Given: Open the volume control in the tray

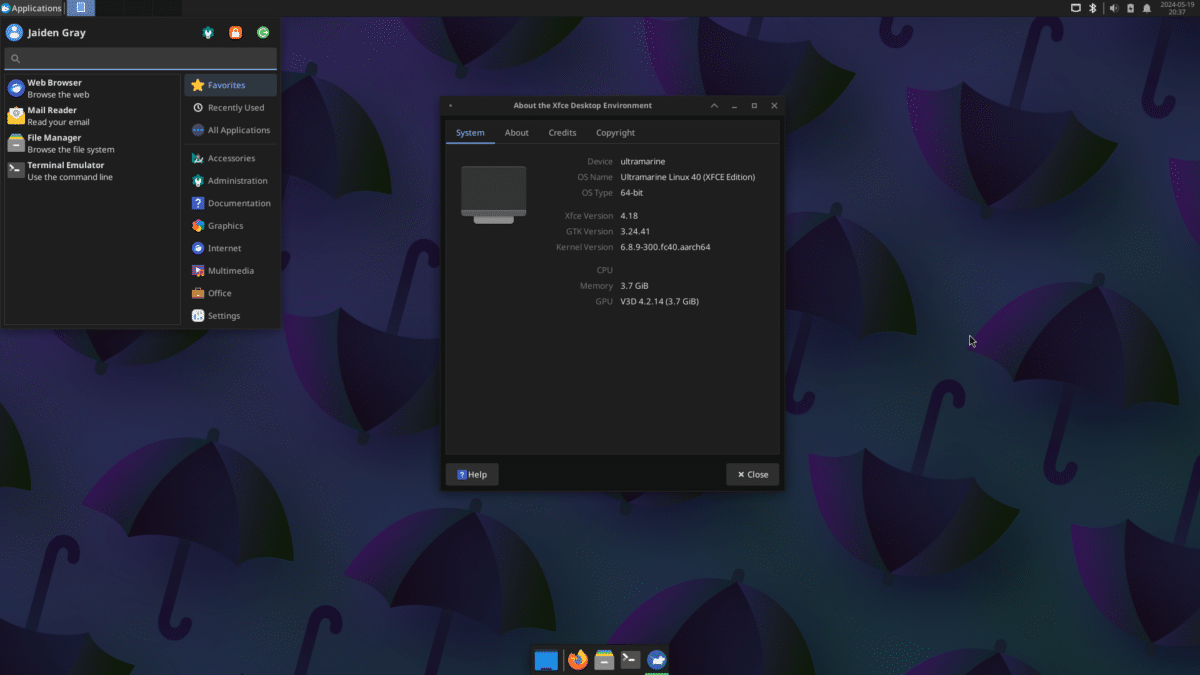Looking at the screenshot, I should [x=1113, y=8].
